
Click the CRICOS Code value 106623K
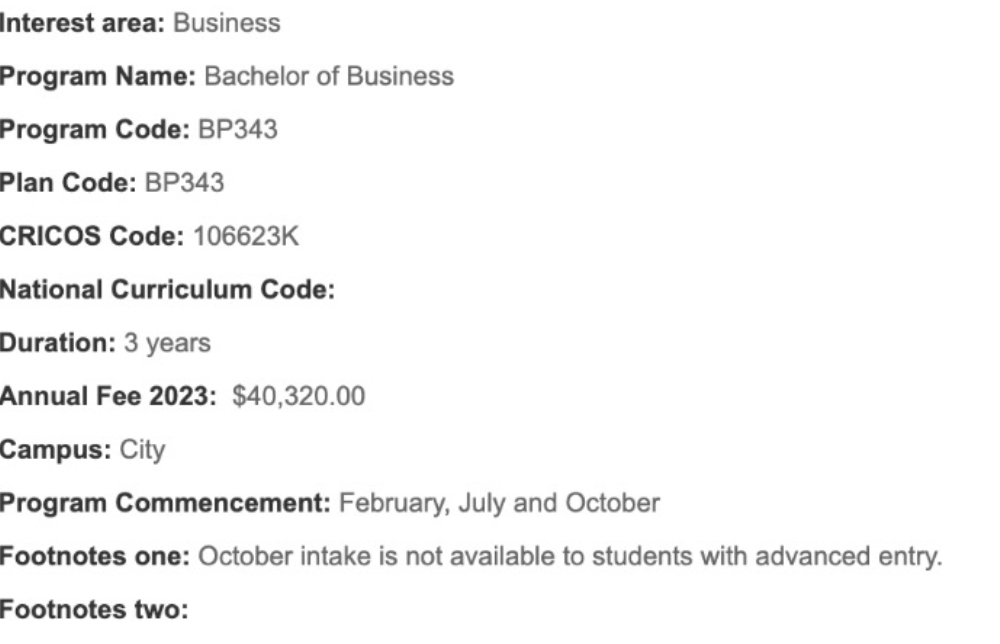246,237
